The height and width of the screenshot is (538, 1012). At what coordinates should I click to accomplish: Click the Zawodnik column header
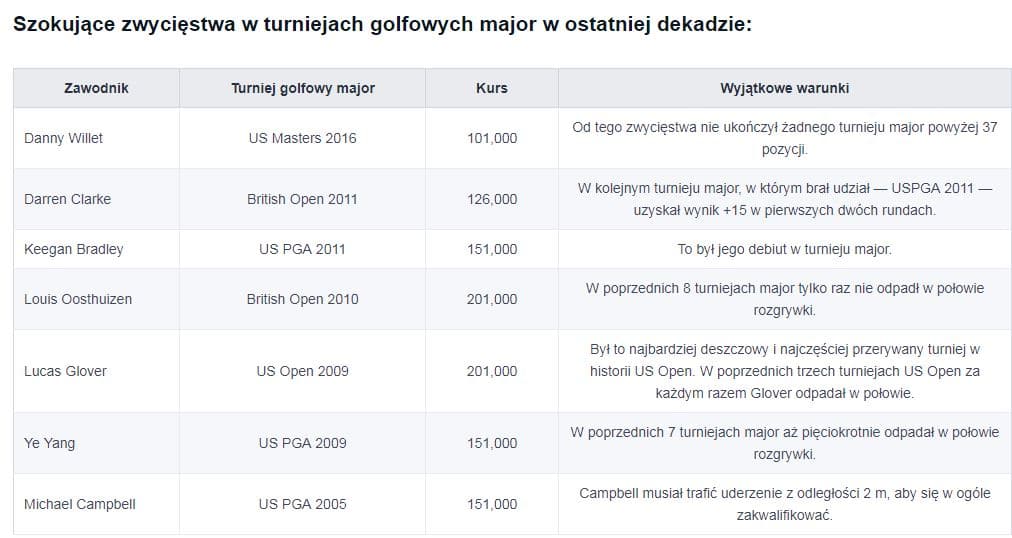click(x=96, y=88)
